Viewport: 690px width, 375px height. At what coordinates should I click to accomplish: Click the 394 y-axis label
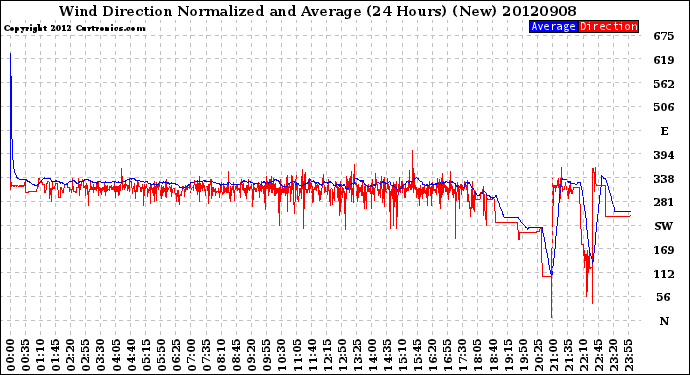(664, 155)
